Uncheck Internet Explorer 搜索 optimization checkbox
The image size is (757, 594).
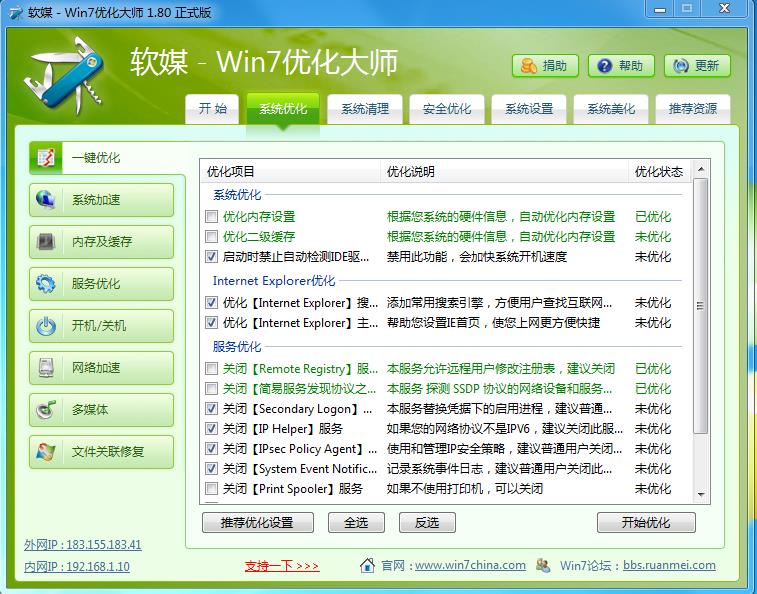pyautogui.click(x=211, y=303)
